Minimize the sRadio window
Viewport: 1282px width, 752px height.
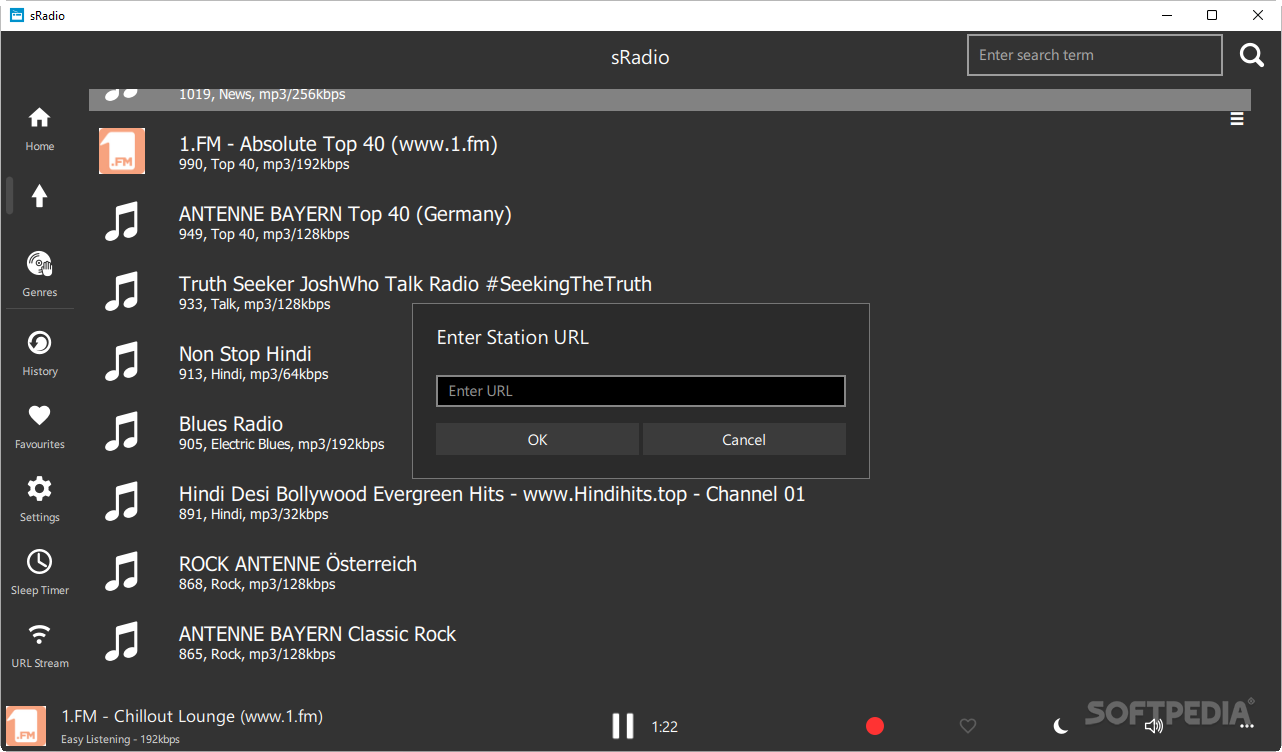tap(1166, 15)
